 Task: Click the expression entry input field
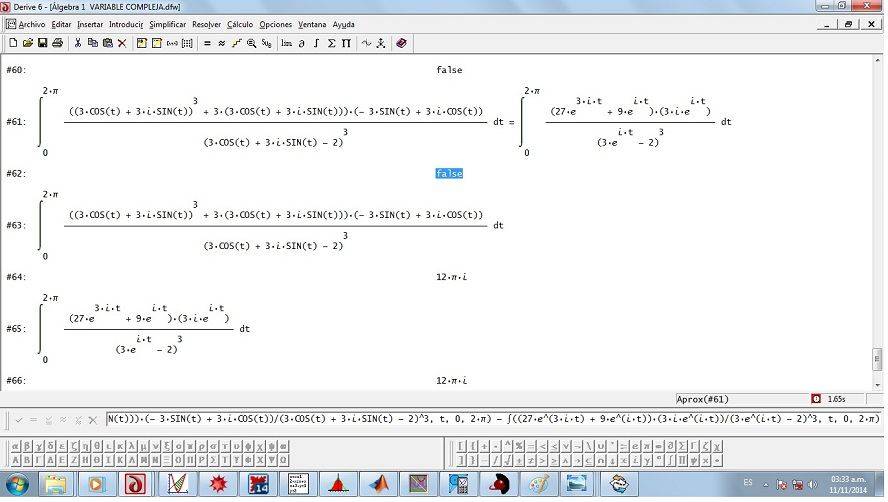490,419
